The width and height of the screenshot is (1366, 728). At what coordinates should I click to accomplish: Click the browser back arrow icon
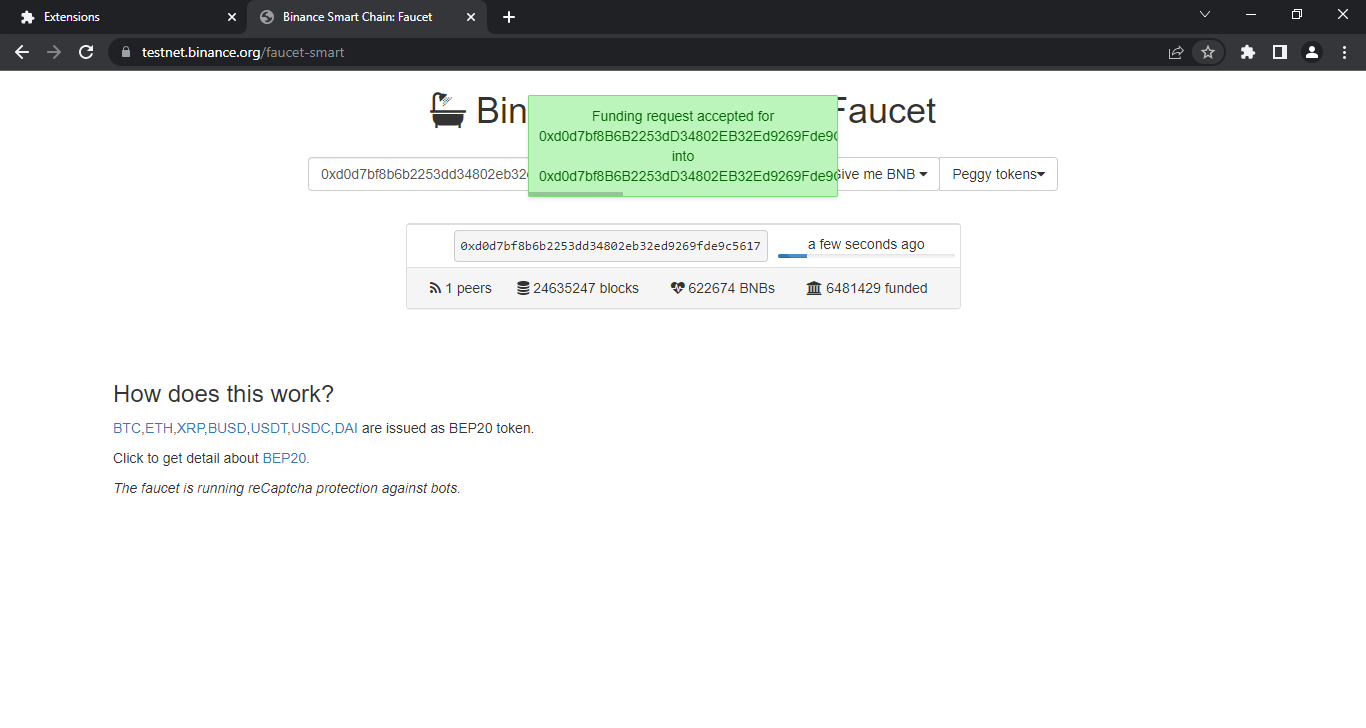pyautogui.click(x=22, y=52)
